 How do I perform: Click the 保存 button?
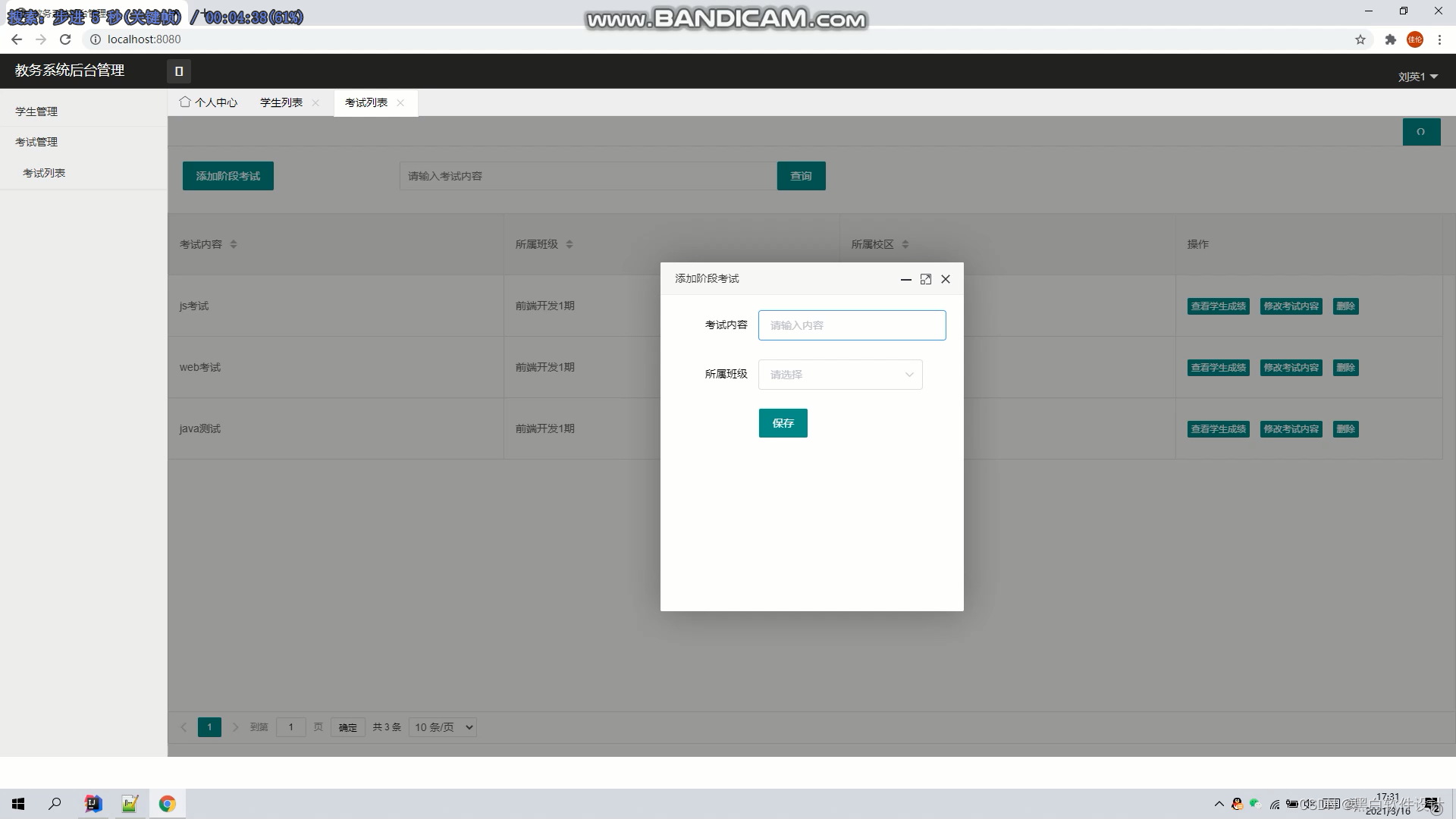click(x=783, y=423)
